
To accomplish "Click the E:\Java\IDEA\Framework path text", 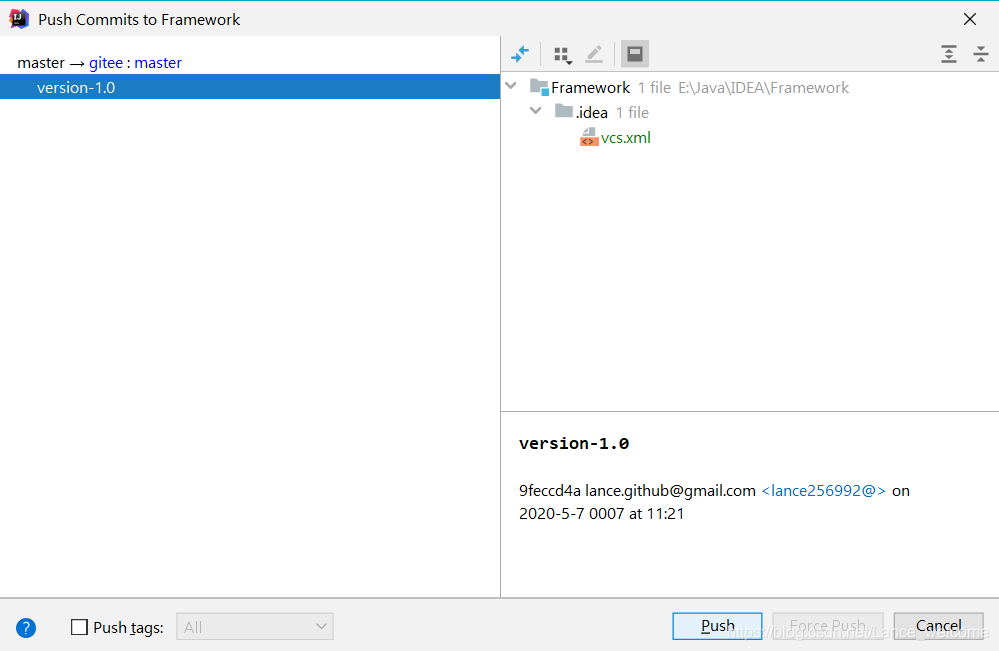I will (763, 87).
